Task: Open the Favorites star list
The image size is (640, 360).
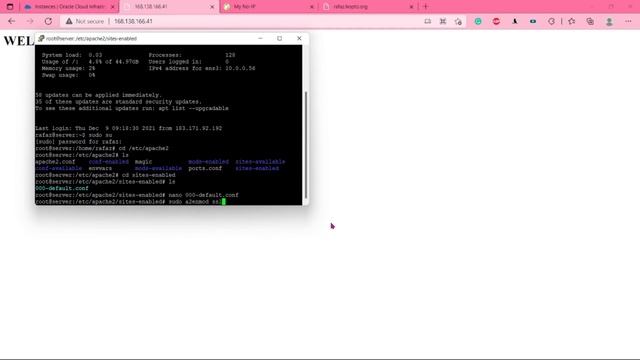Action: pos(571,21)
